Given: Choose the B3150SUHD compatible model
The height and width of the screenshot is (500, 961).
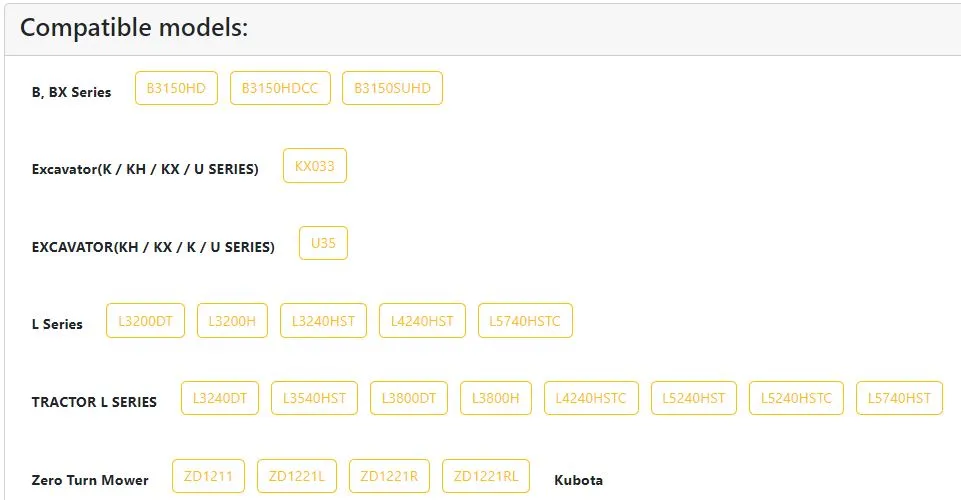Looking at the screenshot, I should pyautogui.click(x=392, y=88).
